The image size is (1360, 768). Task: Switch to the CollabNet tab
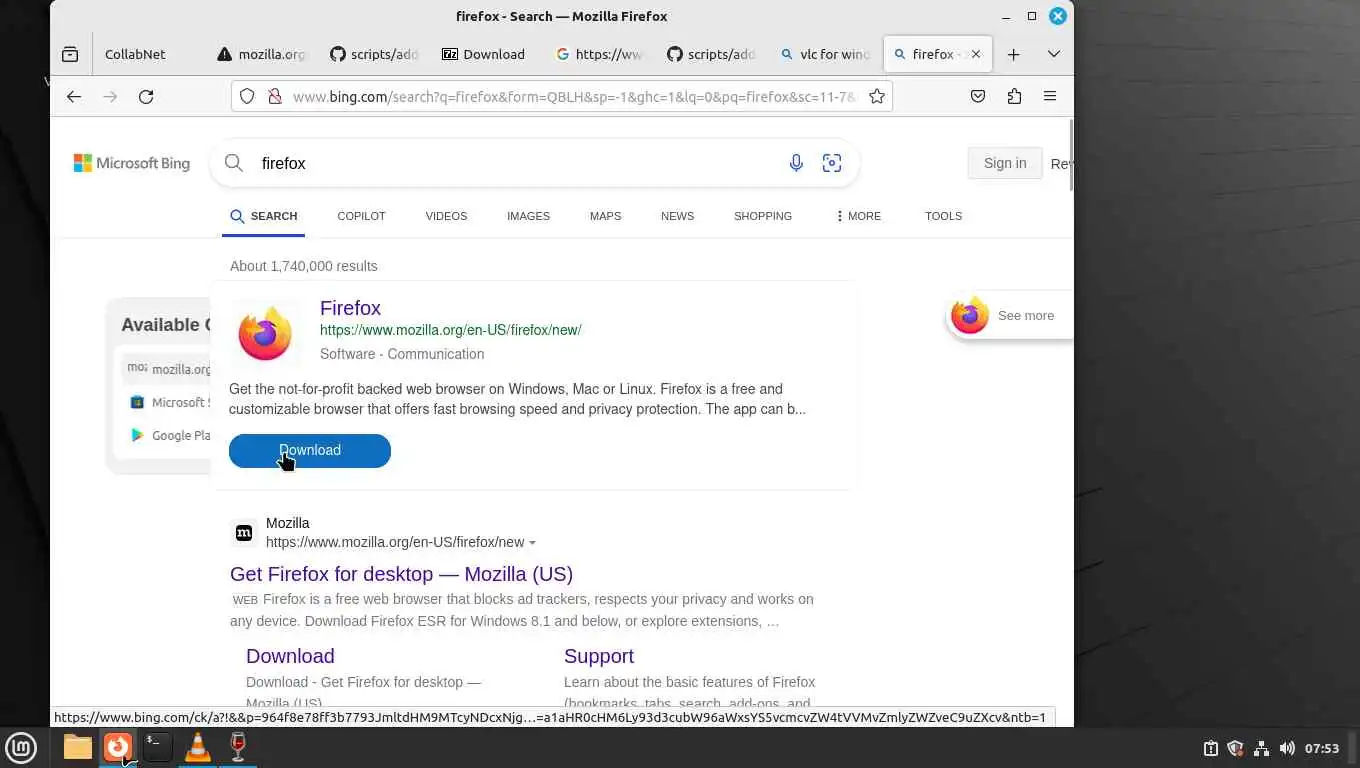(135, 54)
